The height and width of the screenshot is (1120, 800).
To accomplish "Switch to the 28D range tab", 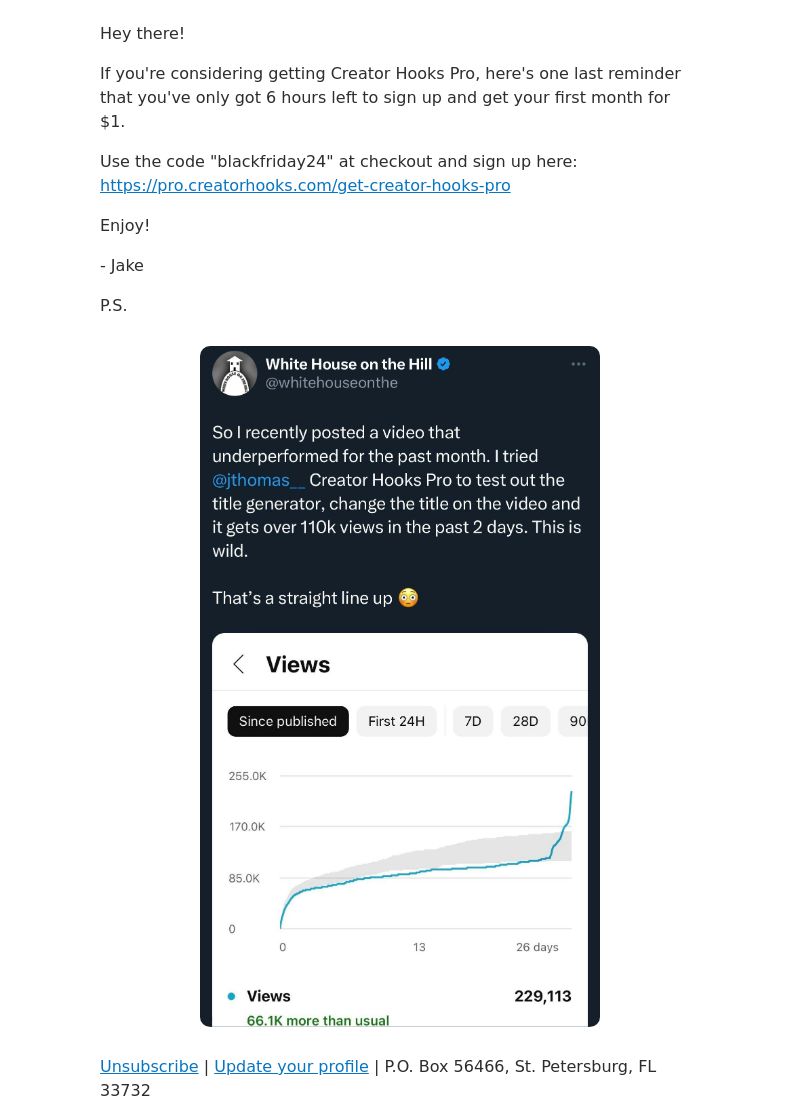I will [526, 721].
